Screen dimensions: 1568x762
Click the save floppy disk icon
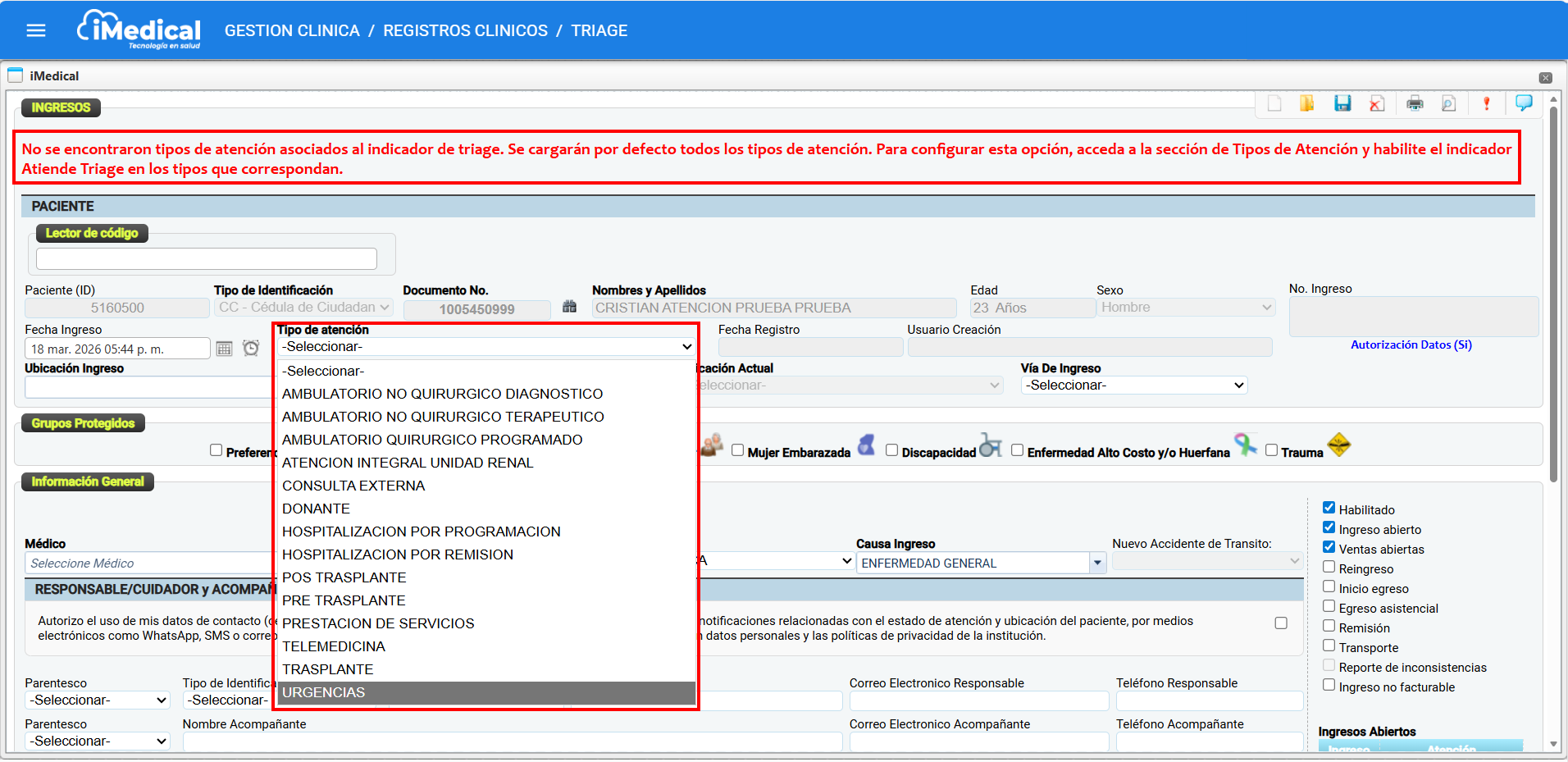[1342, 103]
